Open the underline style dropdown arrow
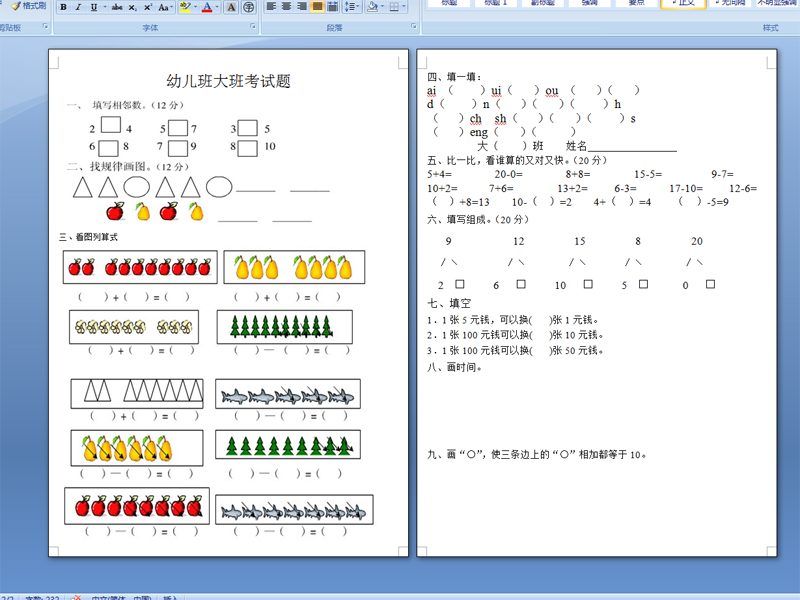Screen dimensions: 800x600 105,7
